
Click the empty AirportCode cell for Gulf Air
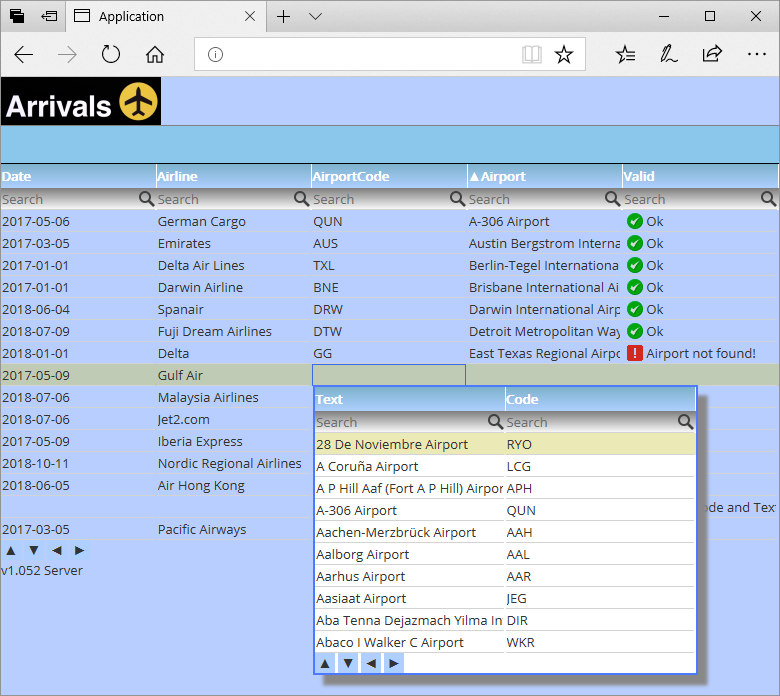coord(389,375)
